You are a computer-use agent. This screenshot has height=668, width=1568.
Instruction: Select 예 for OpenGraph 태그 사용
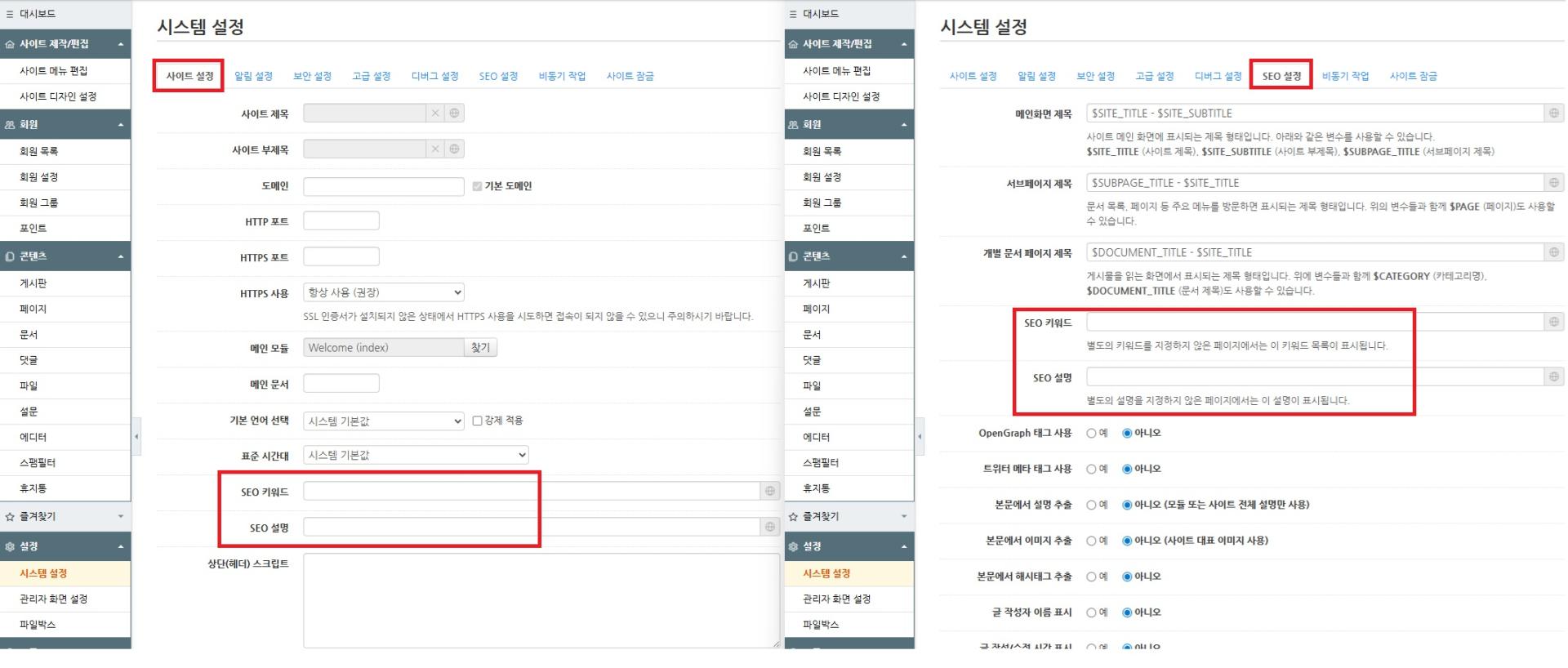1091,434
